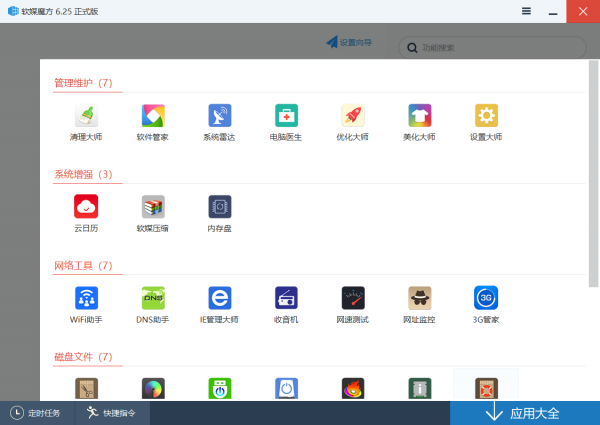Screen dimensions: 600x425
Task: Open 云日历 red cloud icon
Action: 86,207
